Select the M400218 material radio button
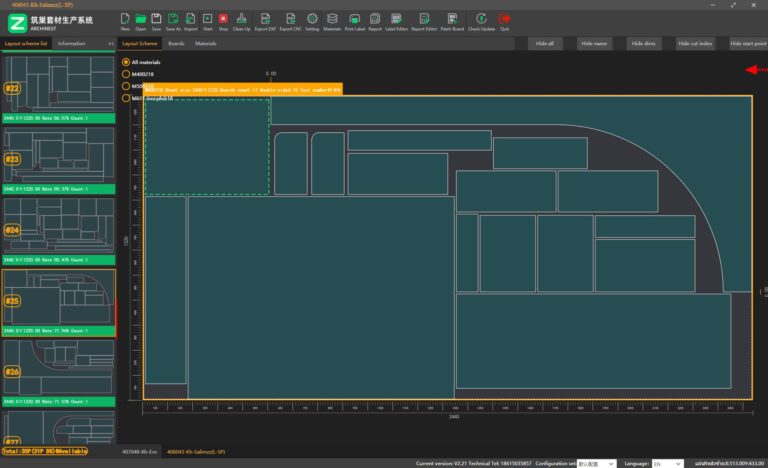This screenshot has height=468, width=768. click(125, 74)
